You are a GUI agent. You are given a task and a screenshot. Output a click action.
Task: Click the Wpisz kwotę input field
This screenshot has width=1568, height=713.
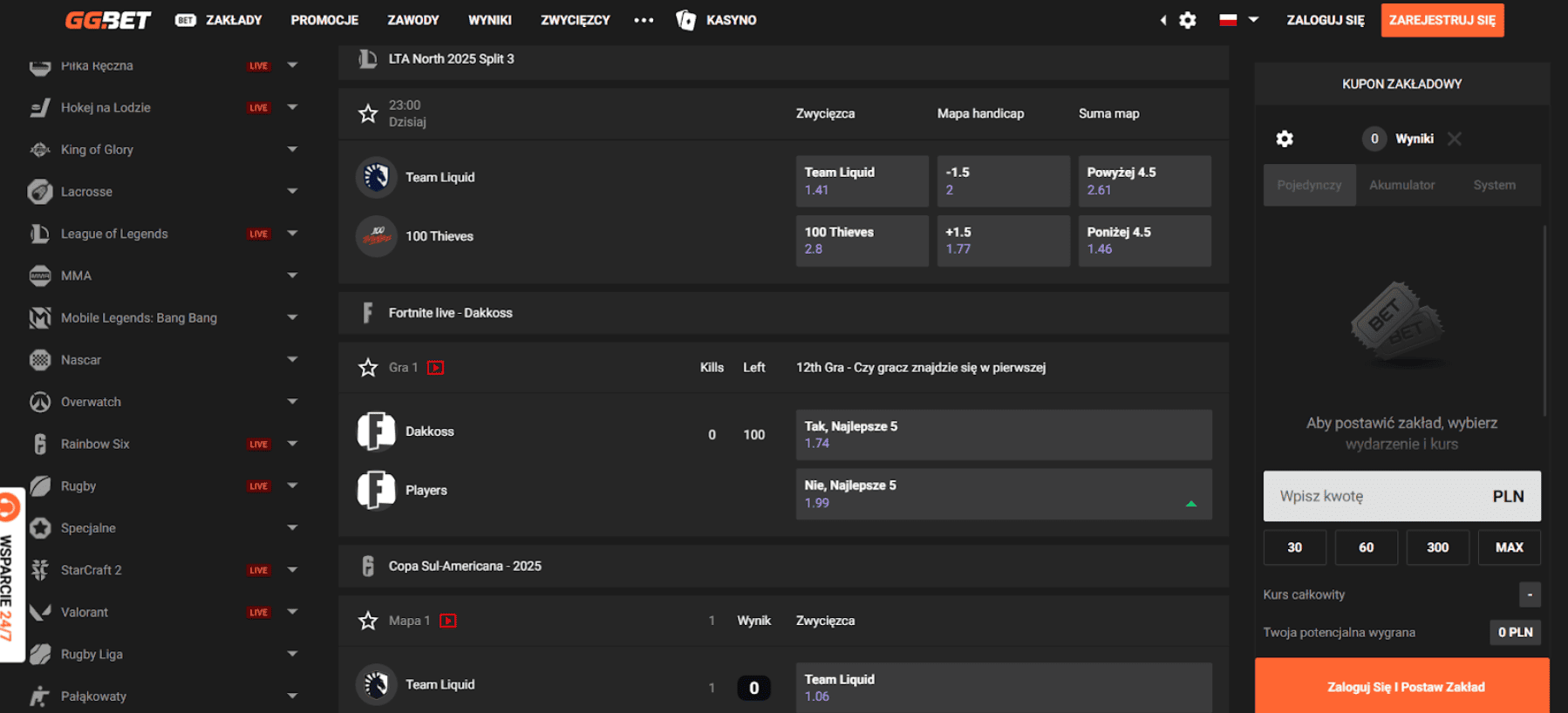click(1378, 496)
